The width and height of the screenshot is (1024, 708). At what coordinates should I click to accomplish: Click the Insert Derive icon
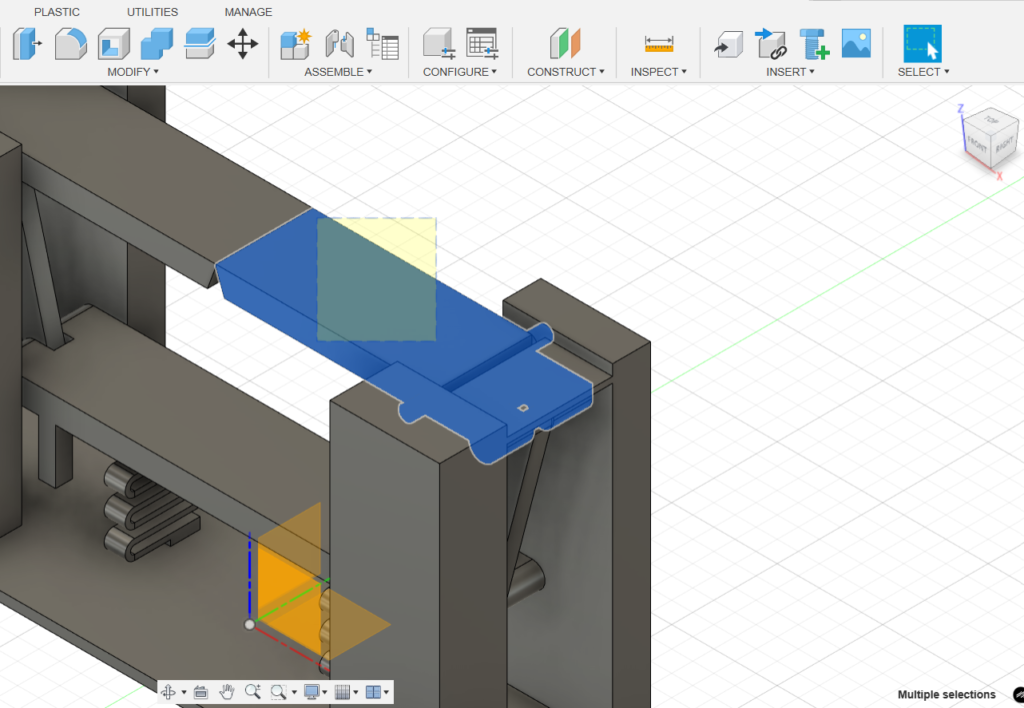[x=728, y=44]
